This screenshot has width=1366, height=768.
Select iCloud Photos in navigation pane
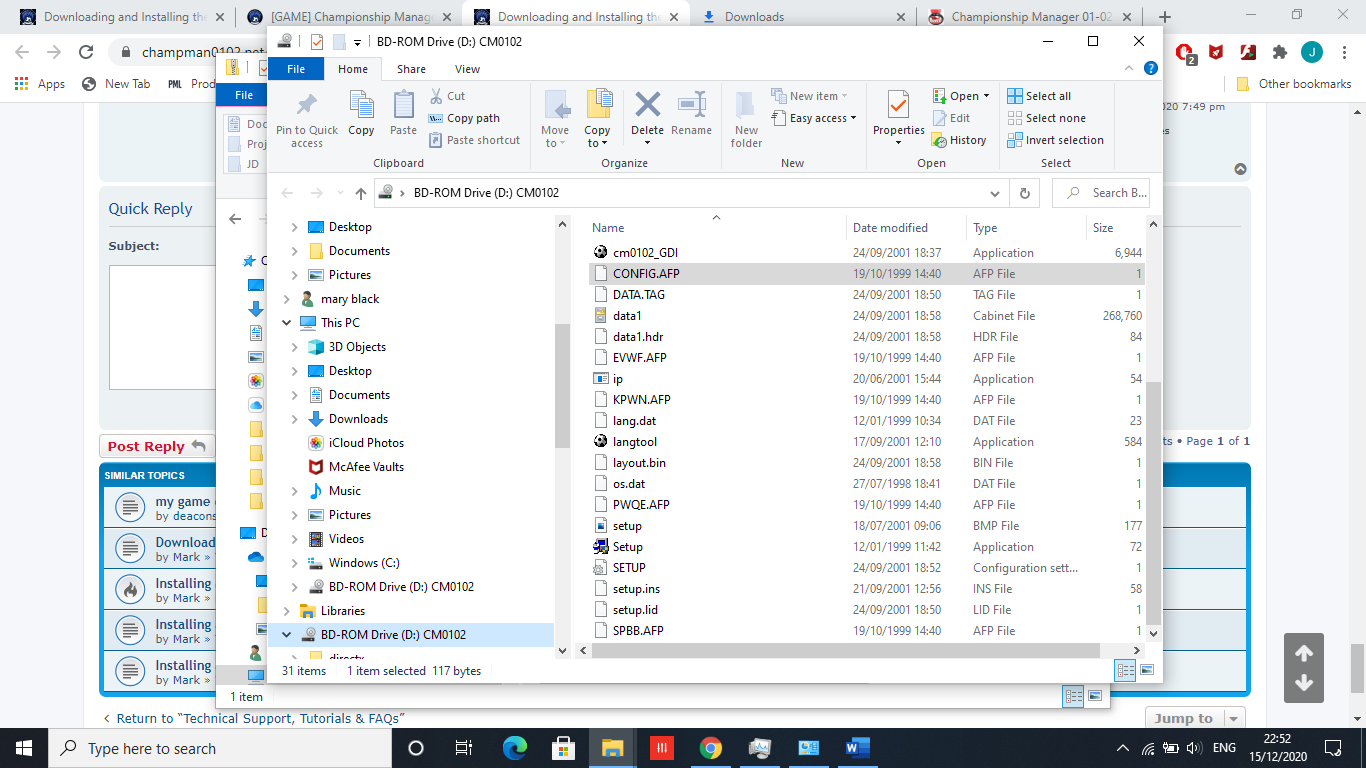coord(366,443)
